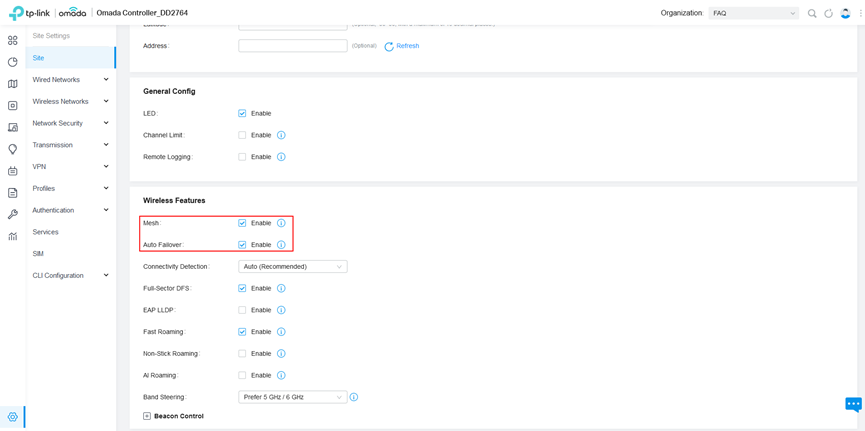Click the info icon next to Mesh
The width and height of the screenshot is (865, 431).
[x=281, y=223]
